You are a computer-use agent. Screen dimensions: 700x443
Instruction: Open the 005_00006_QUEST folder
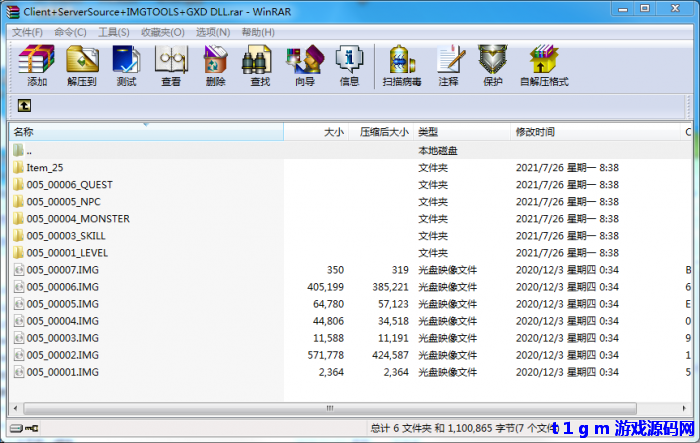69,184
